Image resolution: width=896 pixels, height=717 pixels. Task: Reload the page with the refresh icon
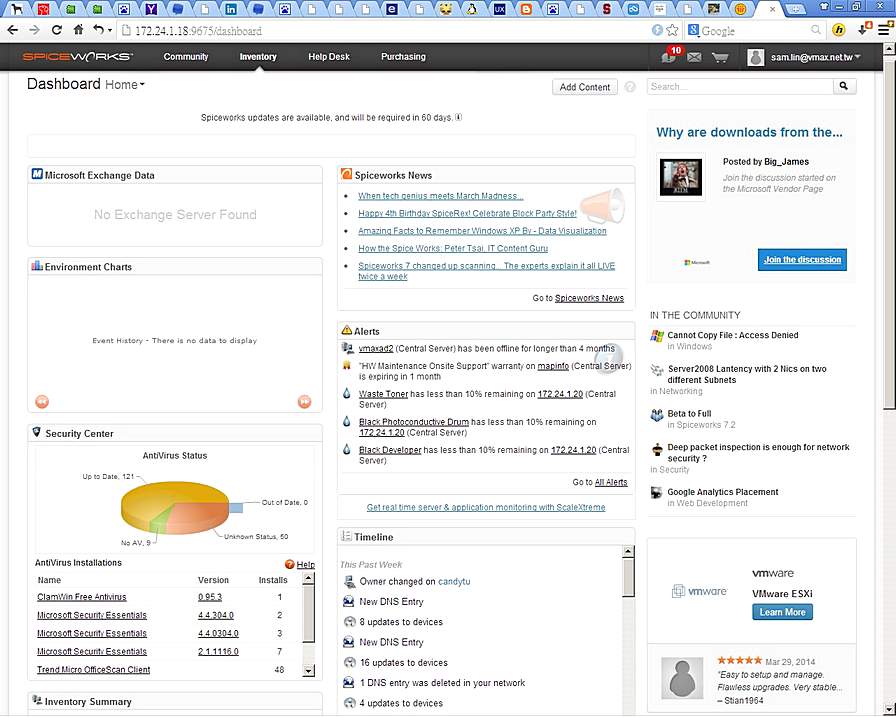tap(56, 30)
